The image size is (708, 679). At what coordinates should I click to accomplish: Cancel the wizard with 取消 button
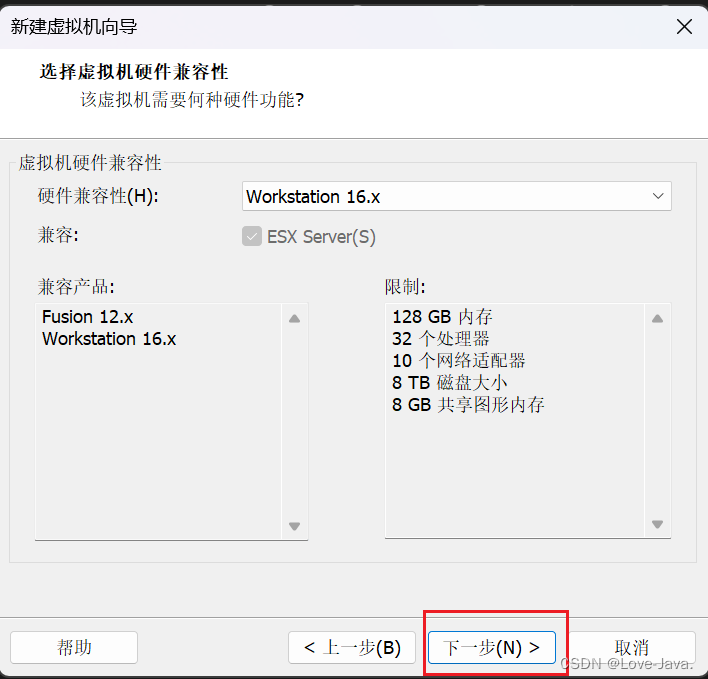click(x=632, y=648)
